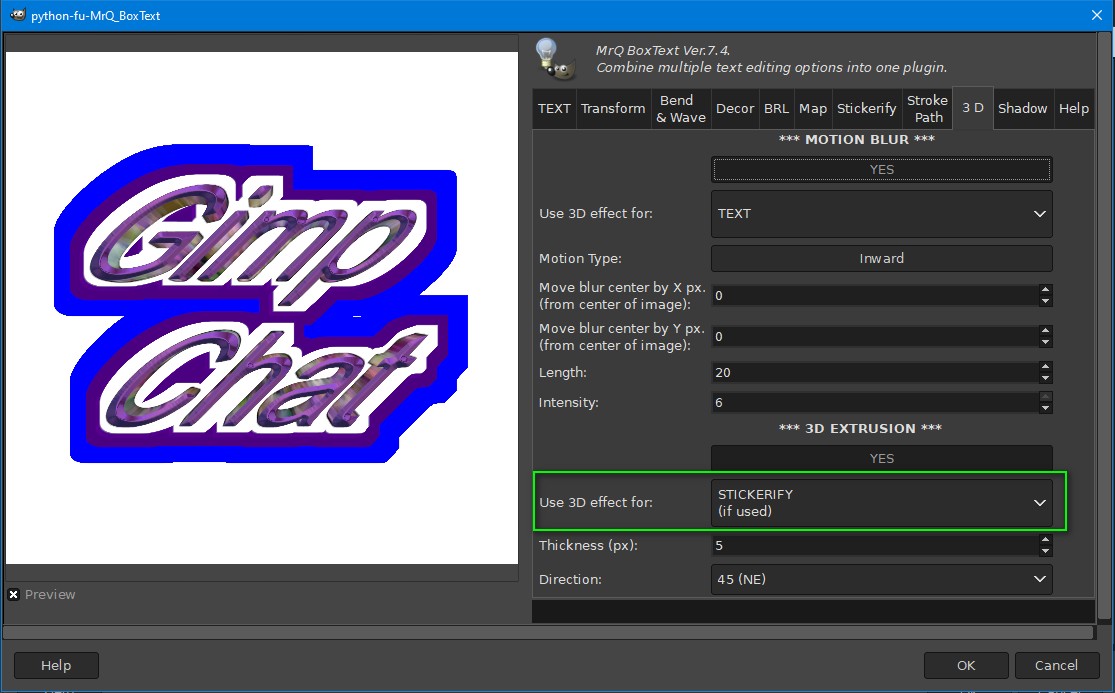Select the Map tab

click(813, 109)
